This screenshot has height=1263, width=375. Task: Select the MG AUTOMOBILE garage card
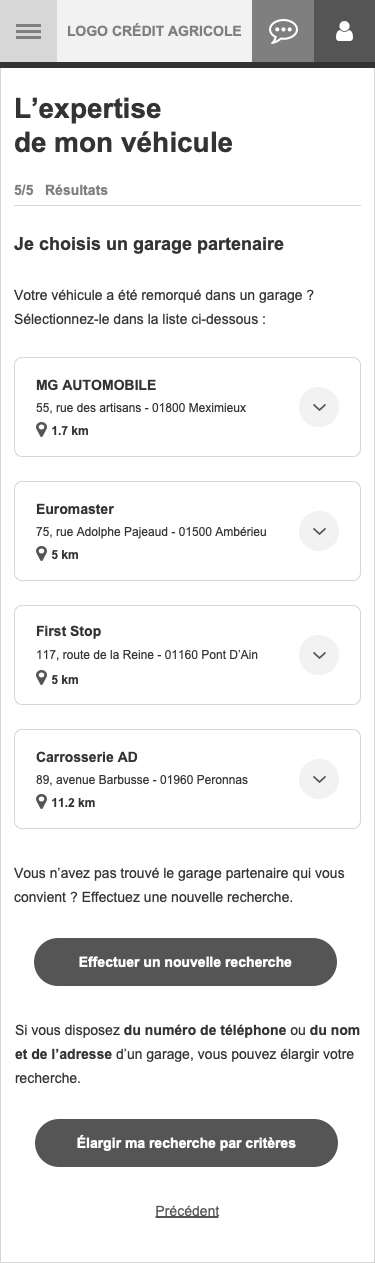(187, 407)
